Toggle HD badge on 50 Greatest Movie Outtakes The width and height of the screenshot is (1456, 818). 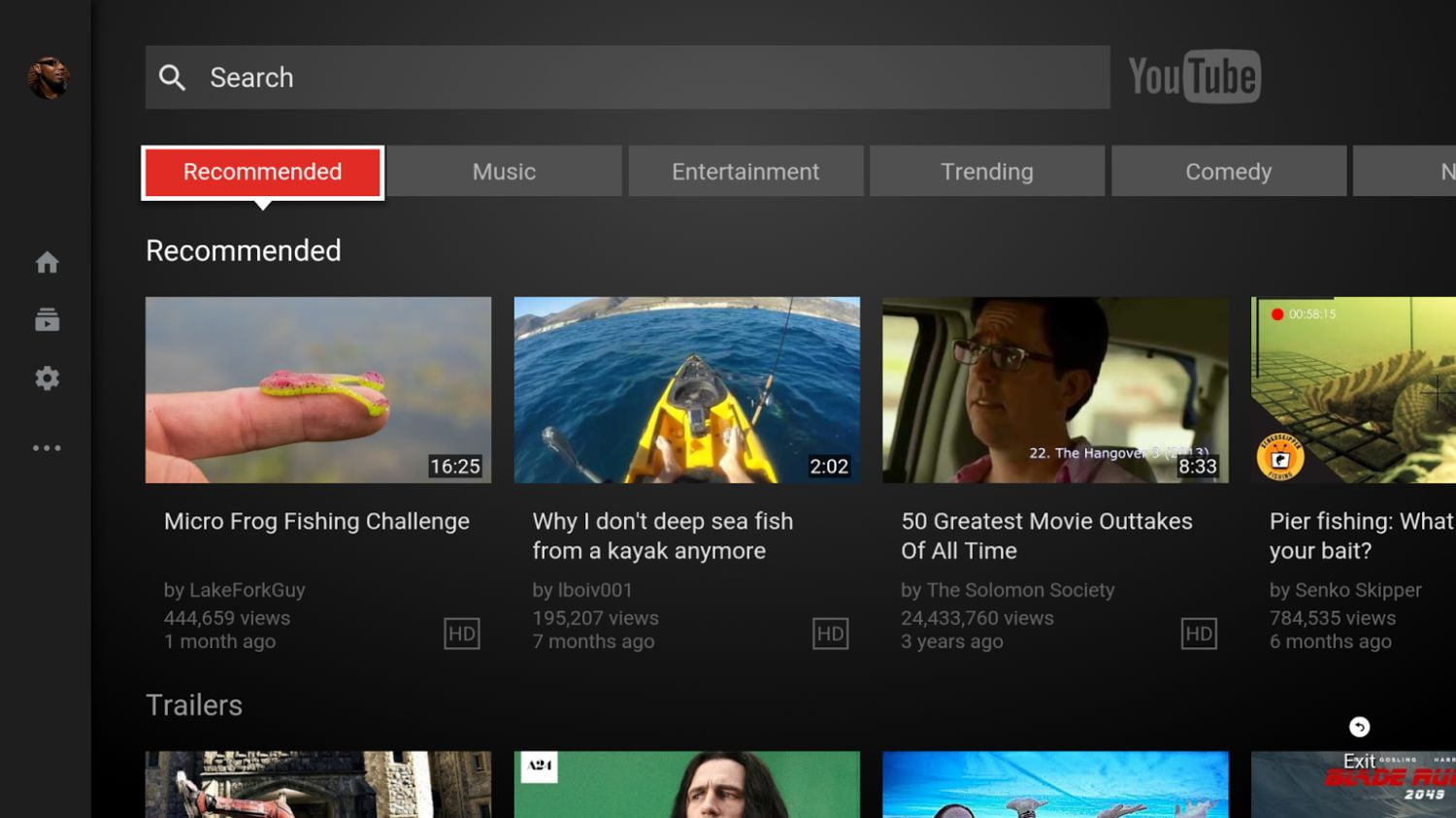(1200, 634)
